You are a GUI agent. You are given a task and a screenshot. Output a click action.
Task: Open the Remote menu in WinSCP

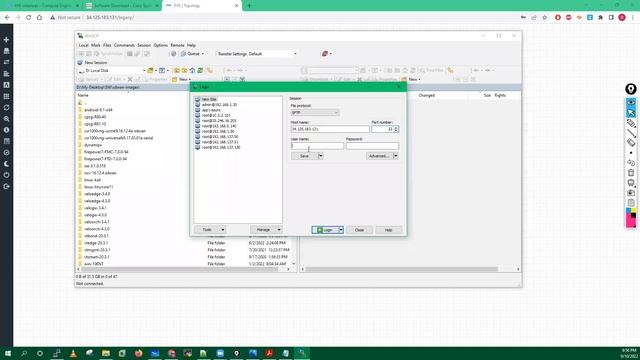point(177,45)
